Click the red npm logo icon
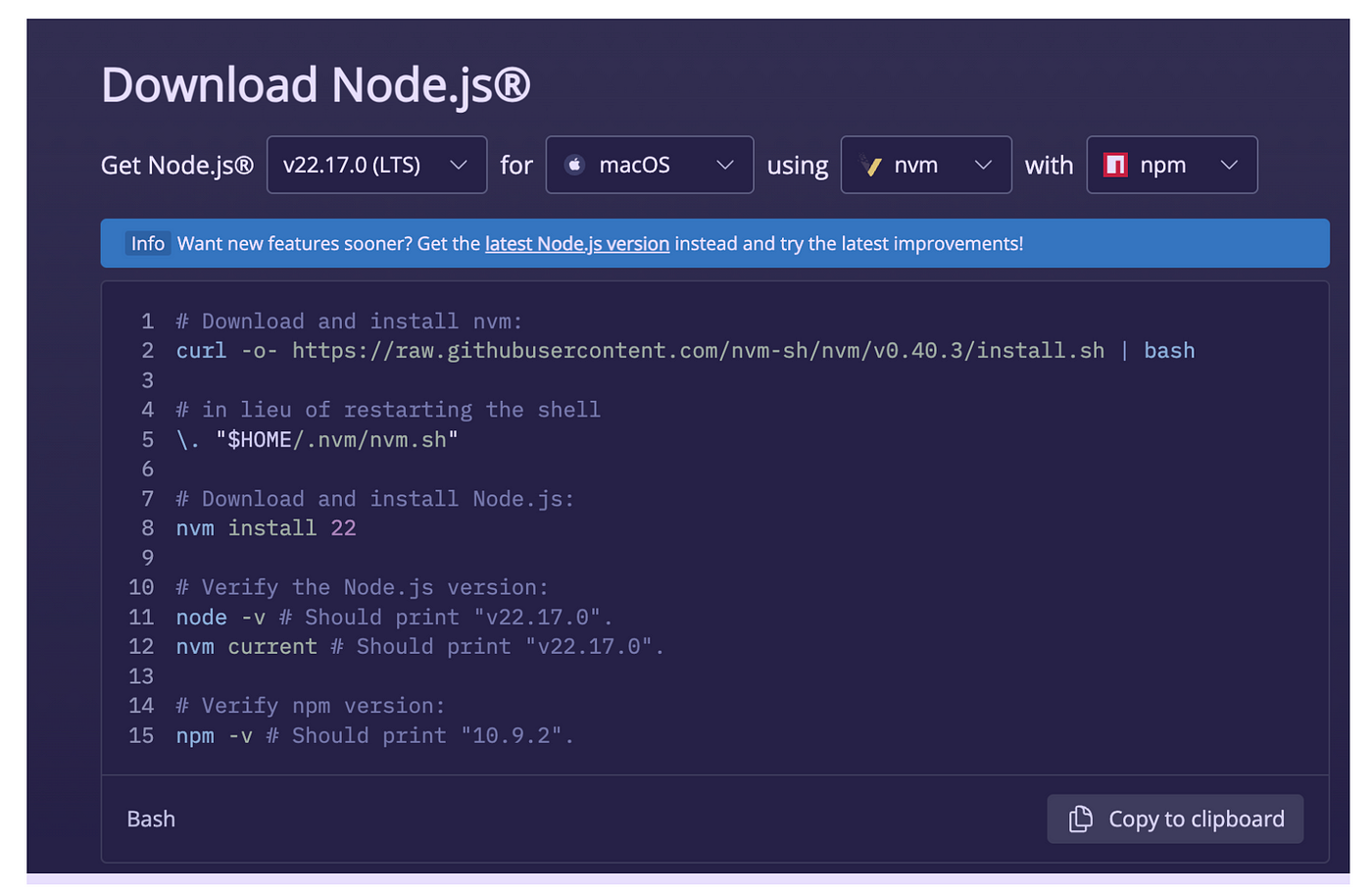The image size is (1372, 893). point(1115,165)
